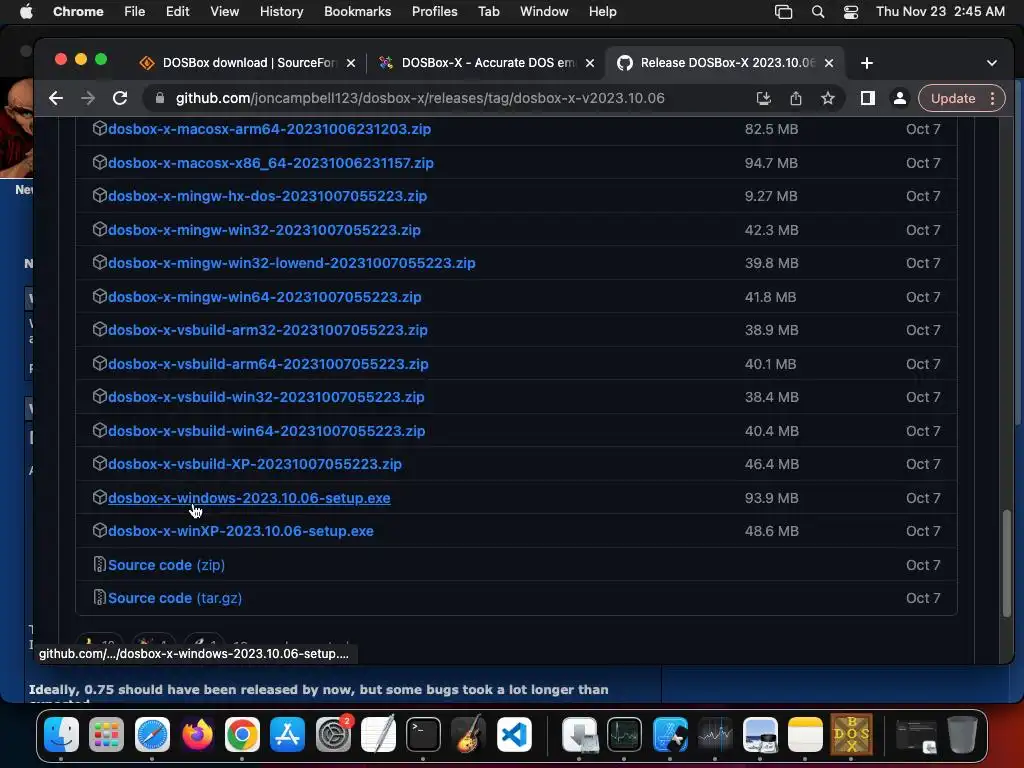Download Source code (zip)
Screen dimensions: 1024x768
tap(166, 565)
